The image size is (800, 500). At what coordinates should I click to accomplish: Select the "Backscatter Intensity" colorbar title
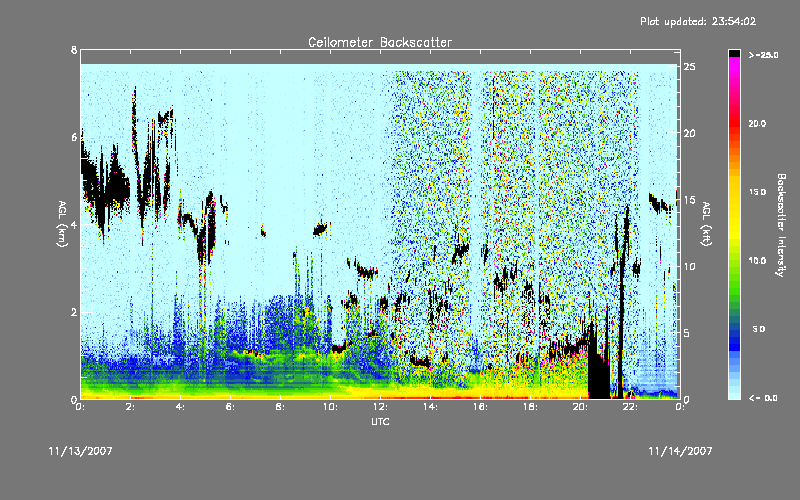pos(781,225)
